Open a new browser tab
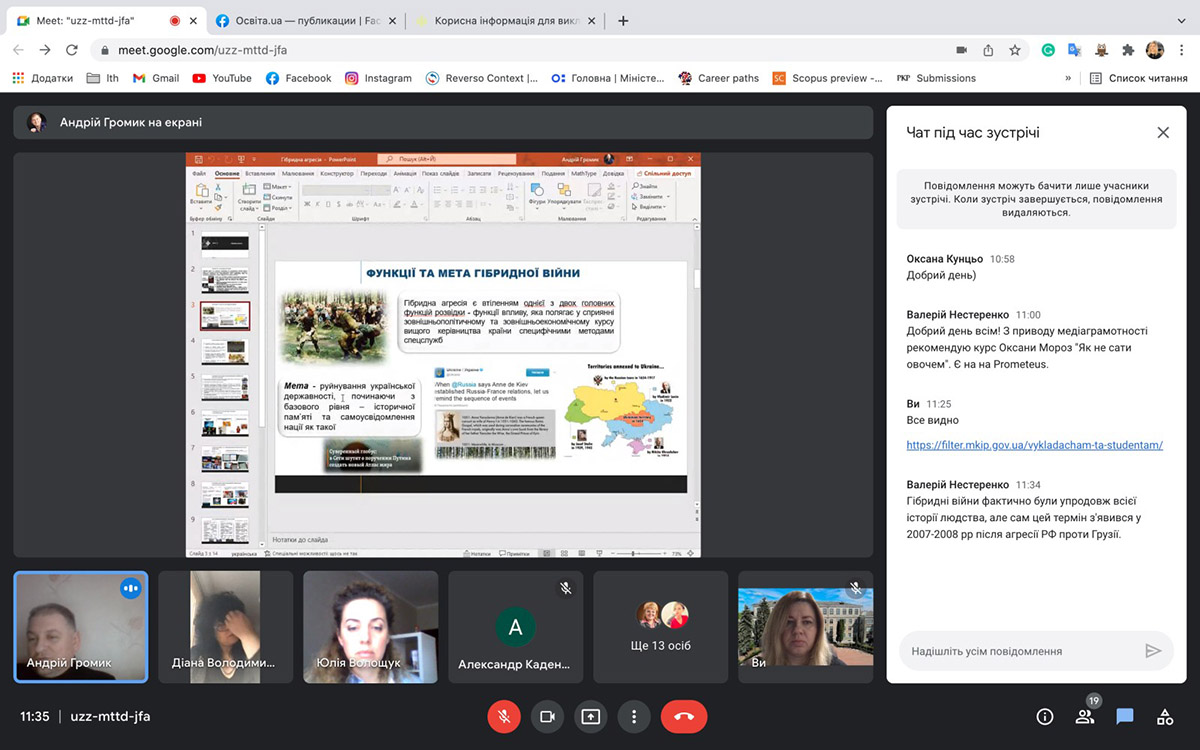The image size is (1200, 750). point(623,20)
